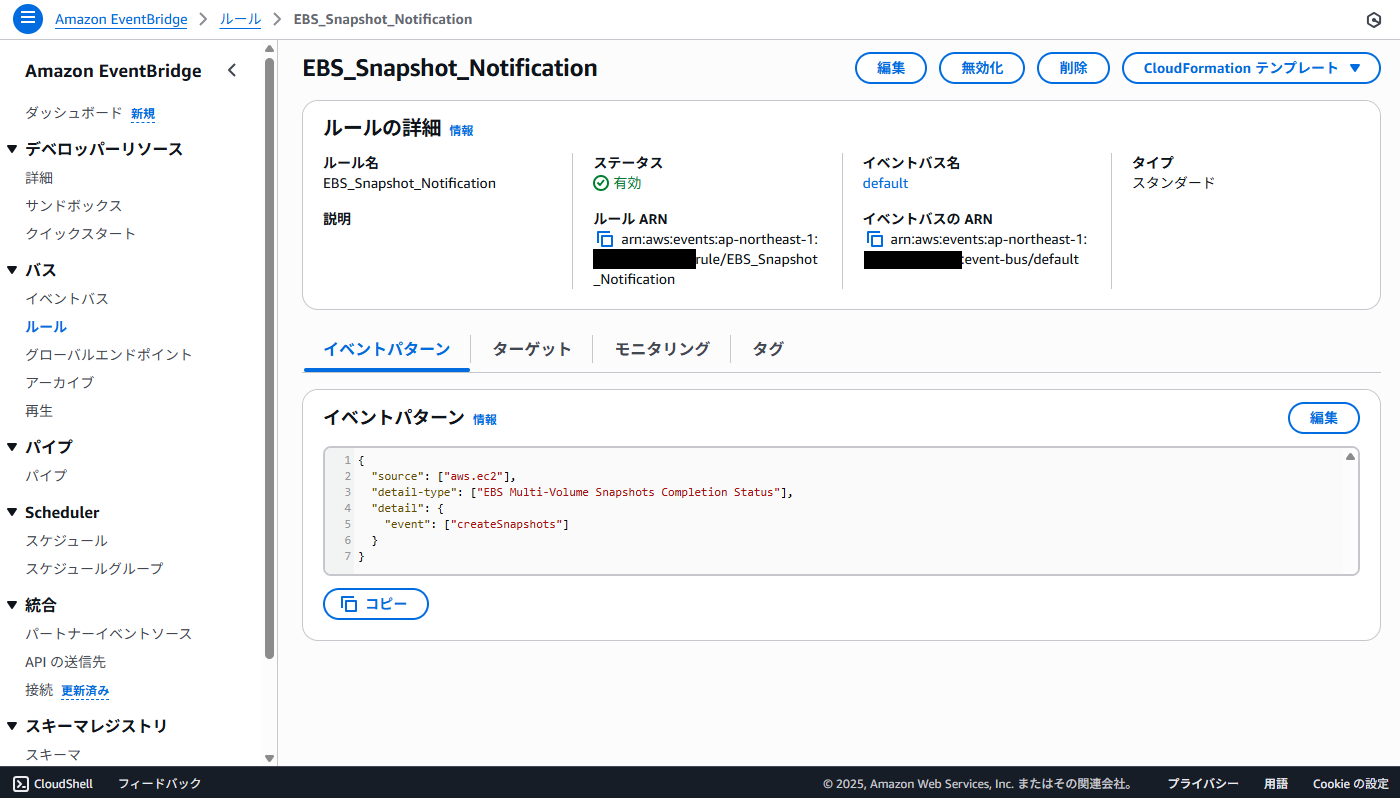
Task: Open スケジュールグループ in the sidebar
Action: coord(94,569)
